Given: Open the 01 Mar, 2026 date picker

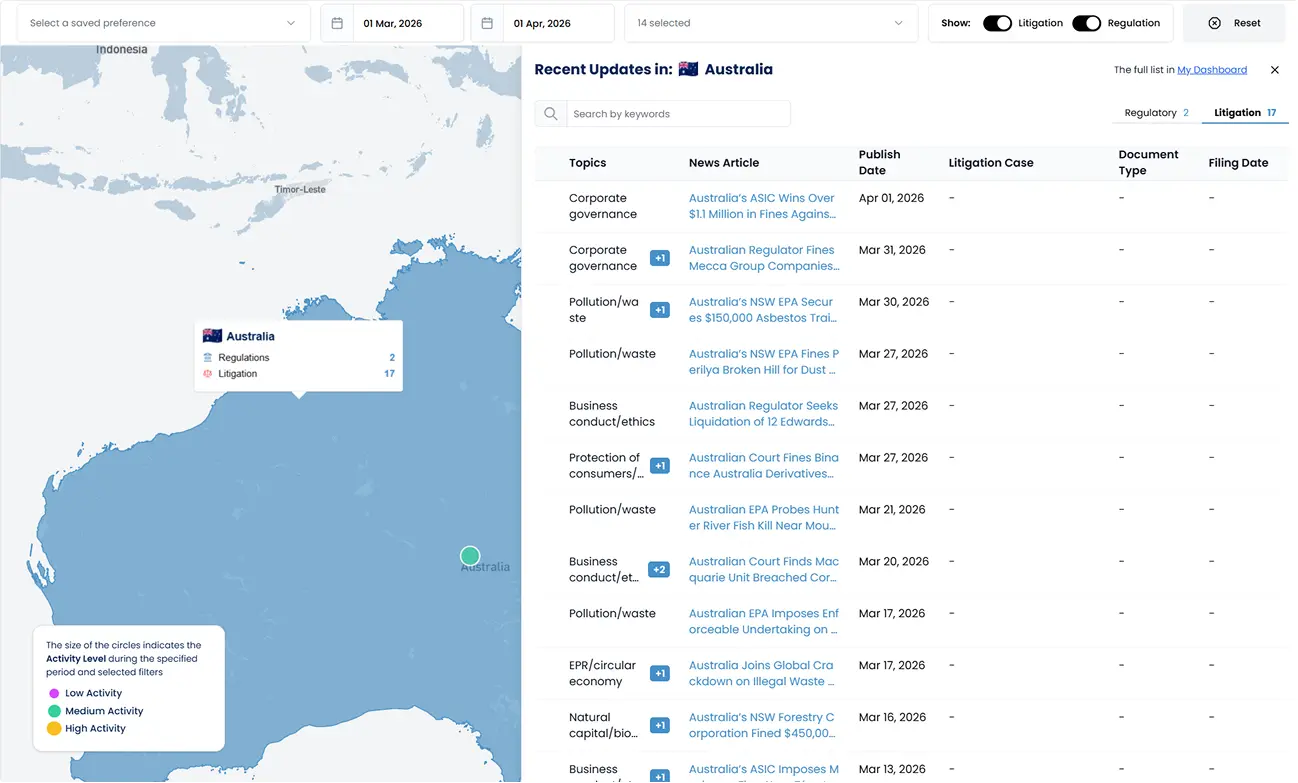Looking at the screenshot, I should [408, 23].
